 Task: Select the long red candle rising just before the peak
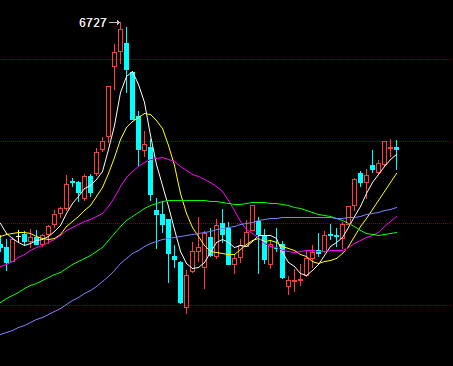click(x=108, y=112)
